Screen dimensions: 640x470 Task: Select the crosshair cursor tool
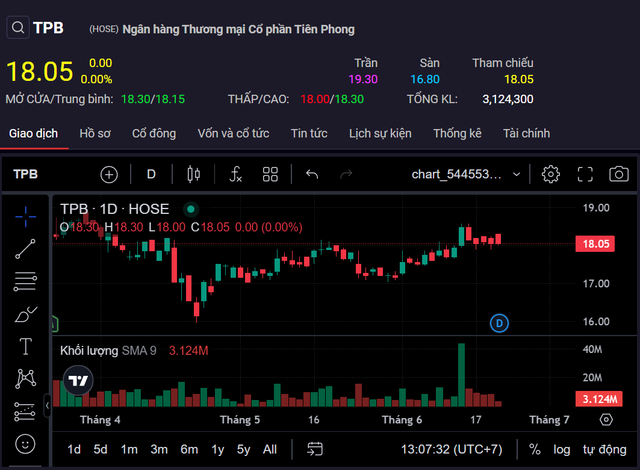(25, 216)
